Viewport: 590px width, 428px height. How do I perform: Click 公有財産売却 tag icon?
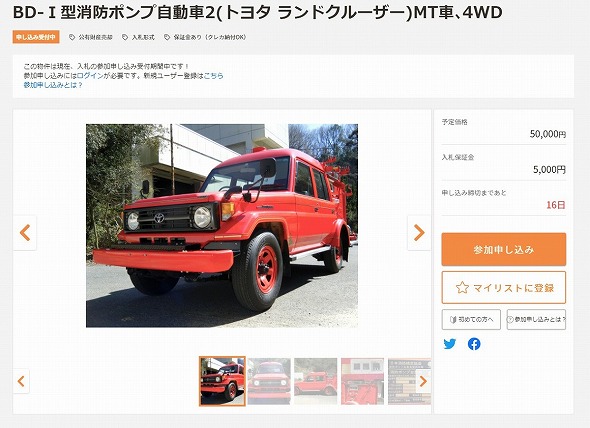coord(72,37)
